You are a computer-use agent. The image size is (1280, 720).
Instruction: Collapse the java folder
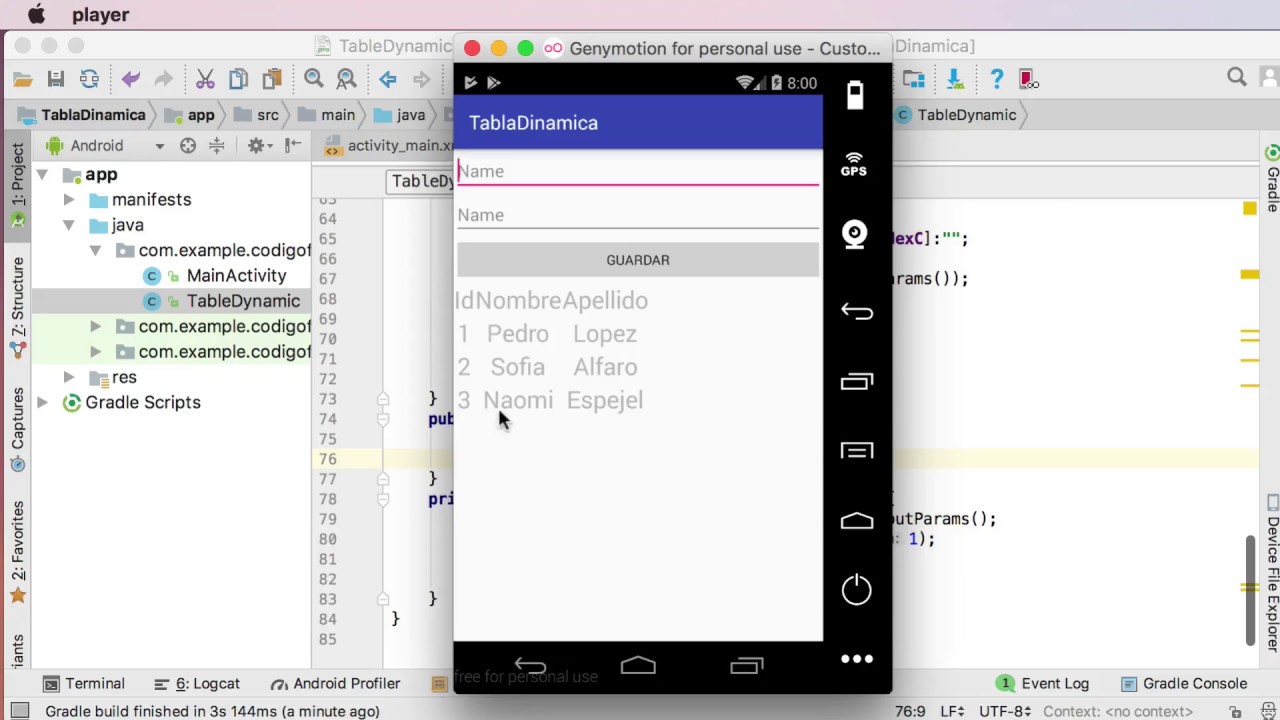pyautogui.click(x=68, y=225)
